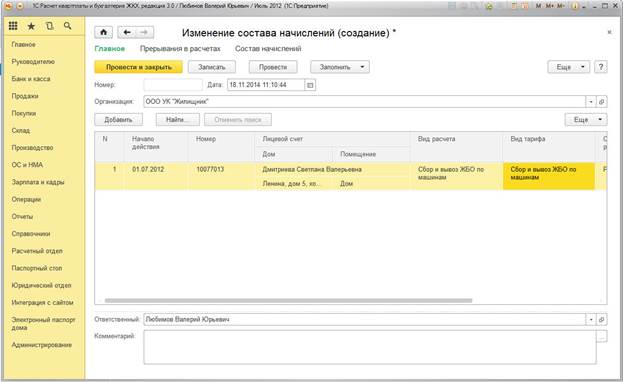
Task: Click the save icon in the title bar
Action: [x=452, y=6]
